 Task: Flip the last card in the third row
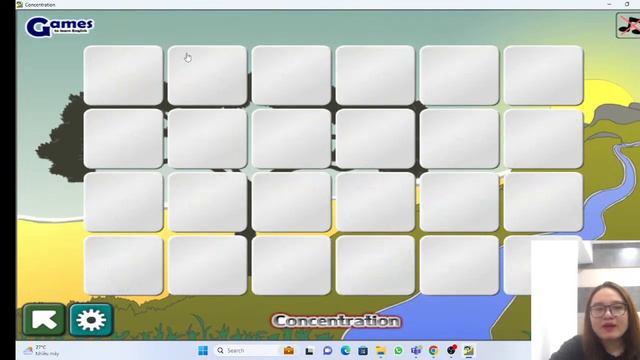544,202
